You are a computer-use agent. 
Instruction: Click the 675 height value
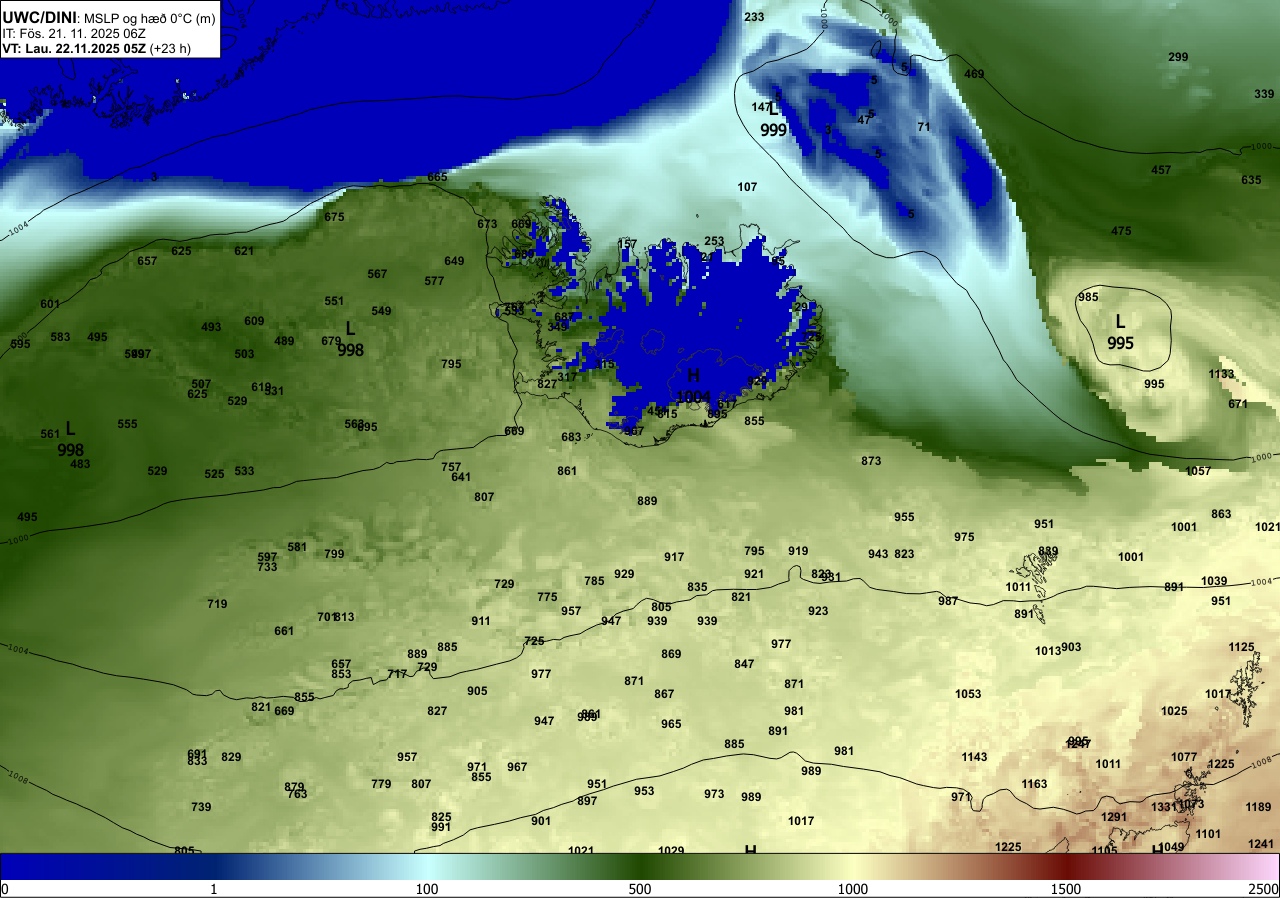(334, 217)
